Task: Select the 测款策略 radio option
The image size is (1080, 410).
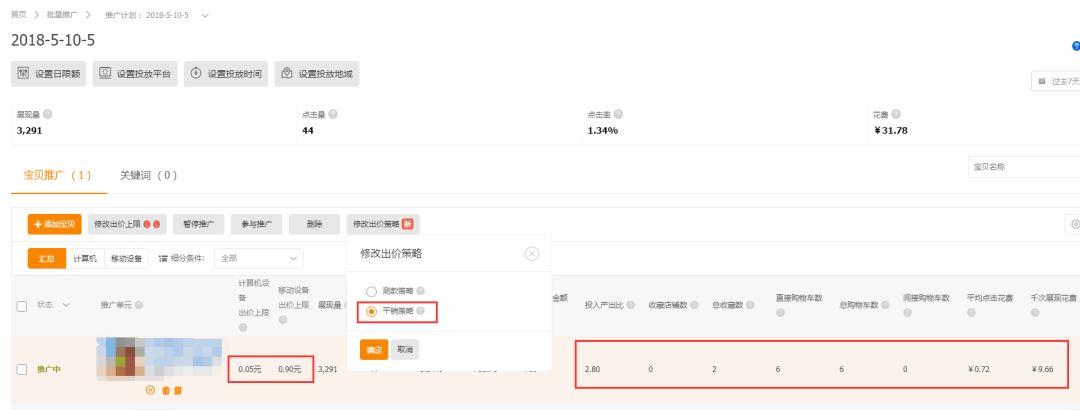Action: tap(371, 291)
